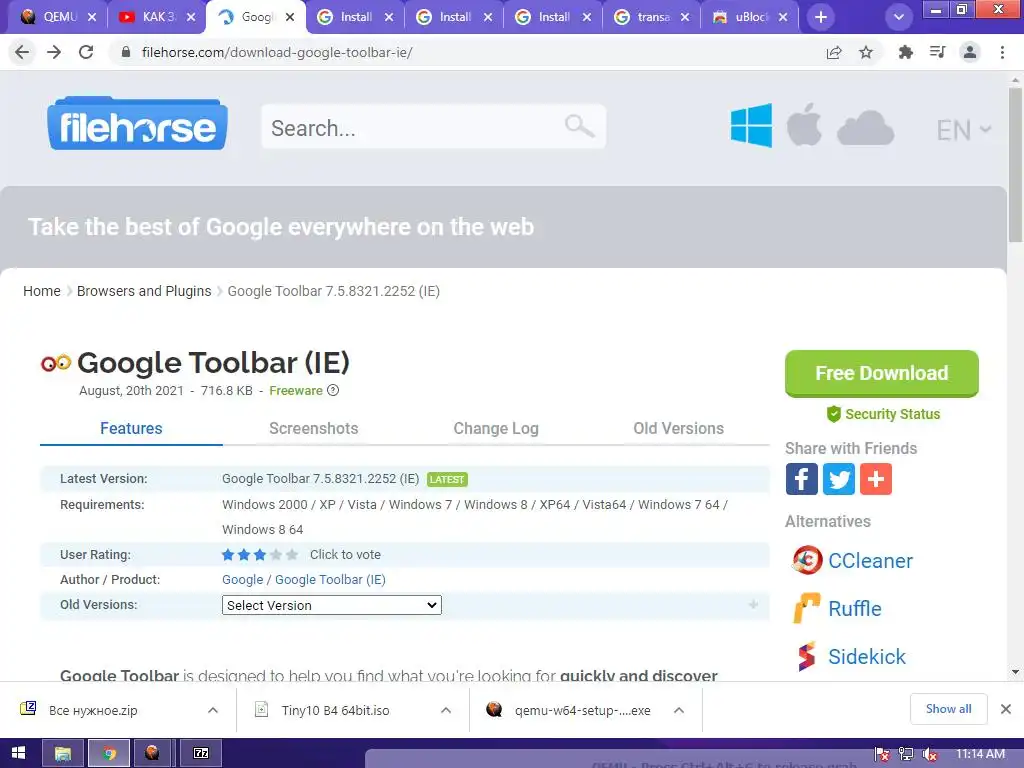Open the Select Version dropdown
Screen dimensions: 1024x768
pos(332,605)
